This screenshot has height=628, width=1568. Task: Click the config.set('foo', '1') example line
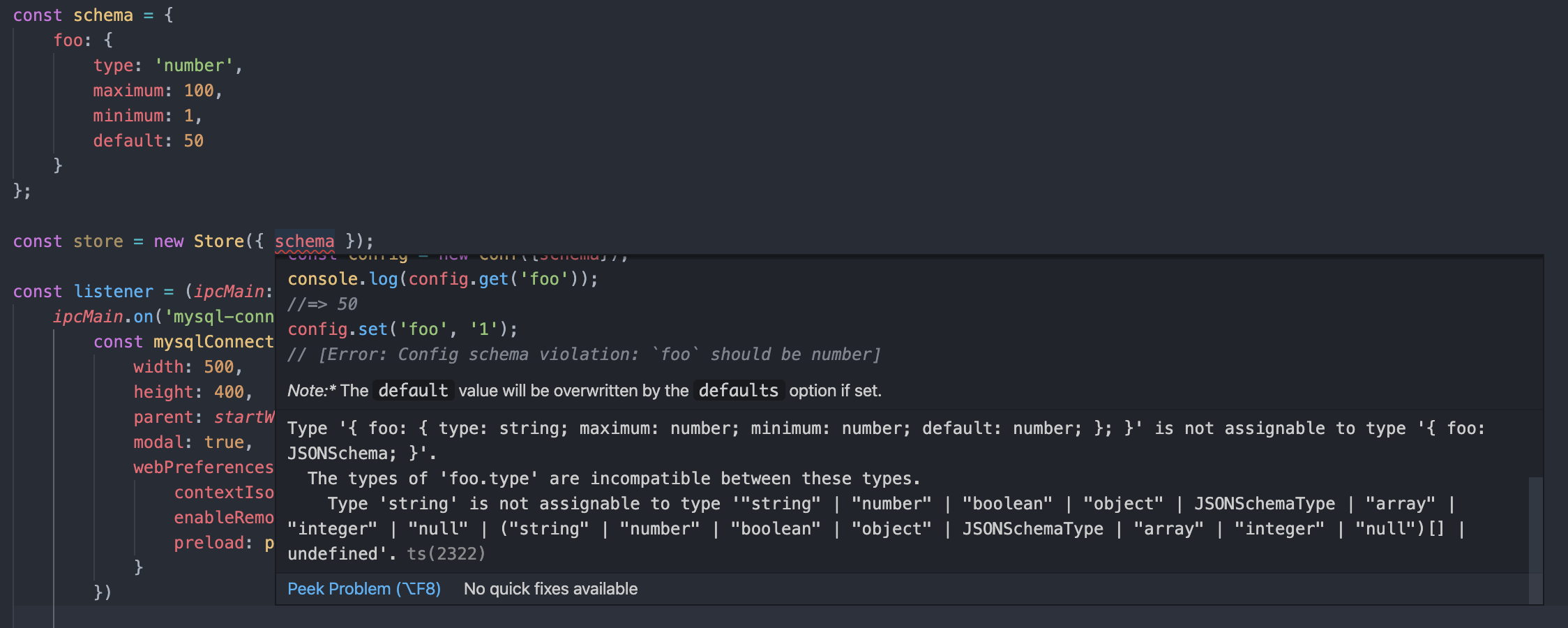click(x=401, y=329)
